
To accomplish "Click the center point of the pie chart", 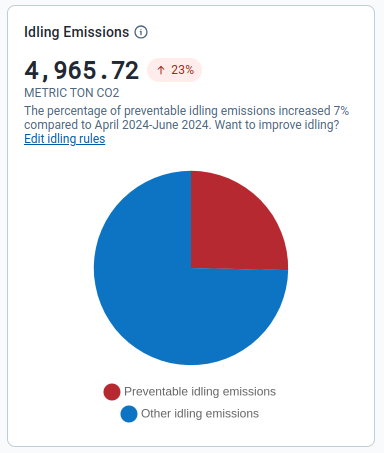I will click(x=191, y=268).
